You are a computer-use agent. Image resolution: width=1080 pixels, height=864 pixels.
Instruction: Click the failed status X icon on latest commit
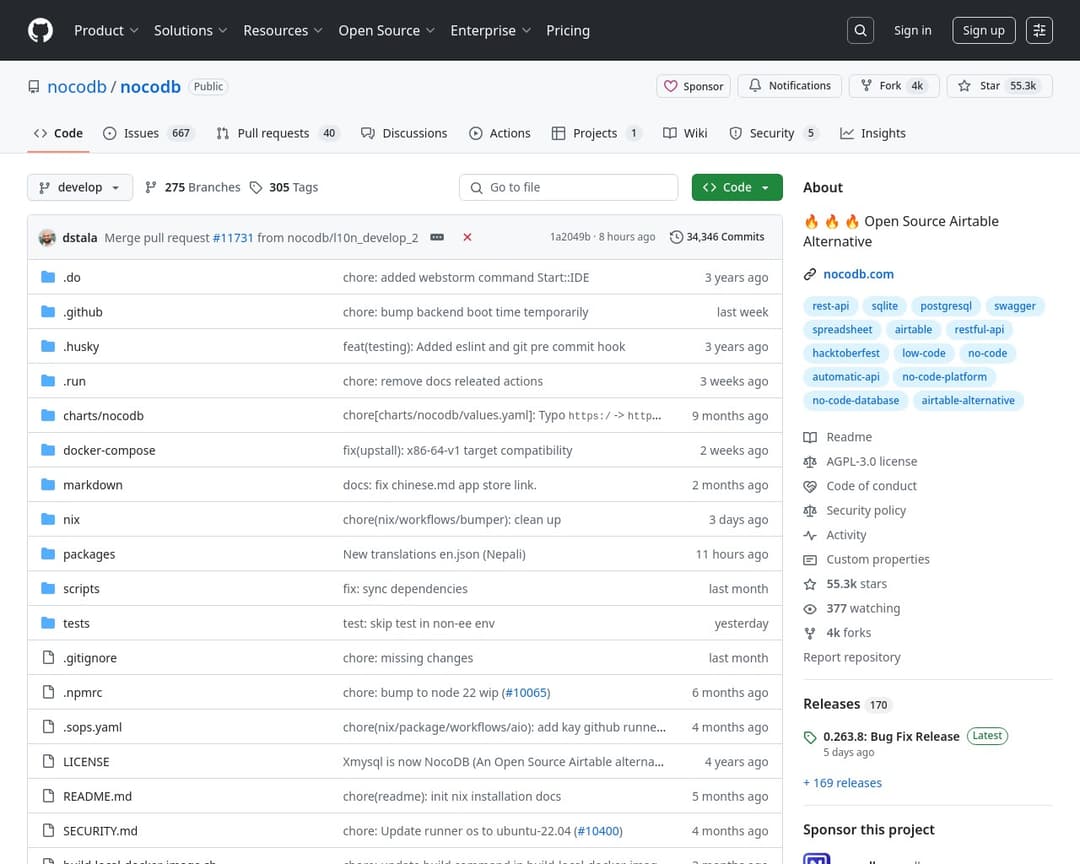(467, 237)
